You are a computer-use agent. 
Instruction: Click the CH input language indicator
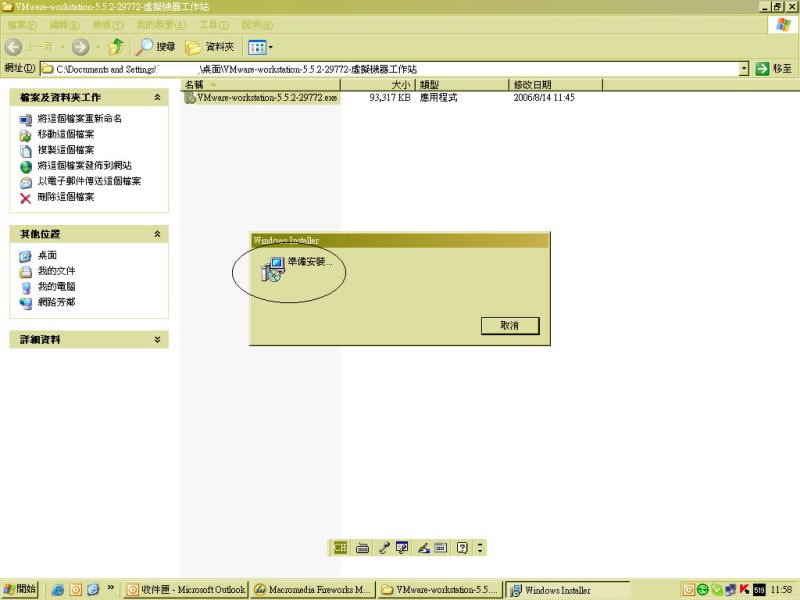[x=340, y=547]
